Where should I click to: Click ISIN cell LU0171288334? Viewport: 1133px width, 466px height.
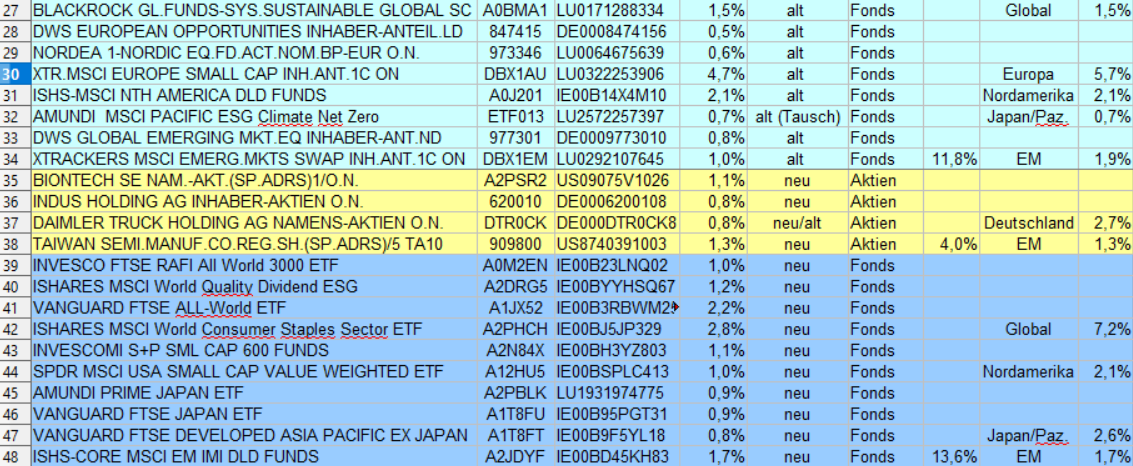617,11
